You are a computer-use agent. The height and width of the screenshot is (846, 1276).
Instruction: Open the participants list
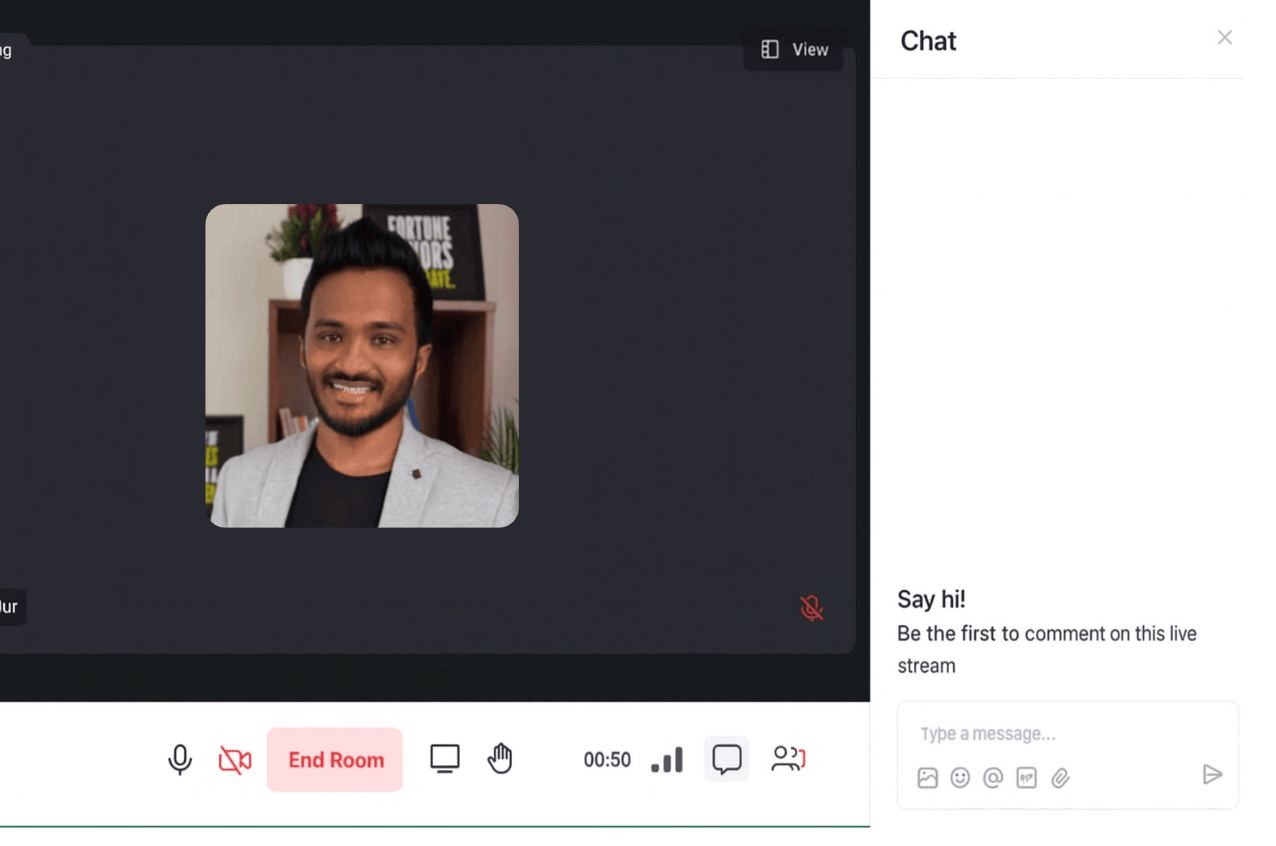[x=788, y=759]
